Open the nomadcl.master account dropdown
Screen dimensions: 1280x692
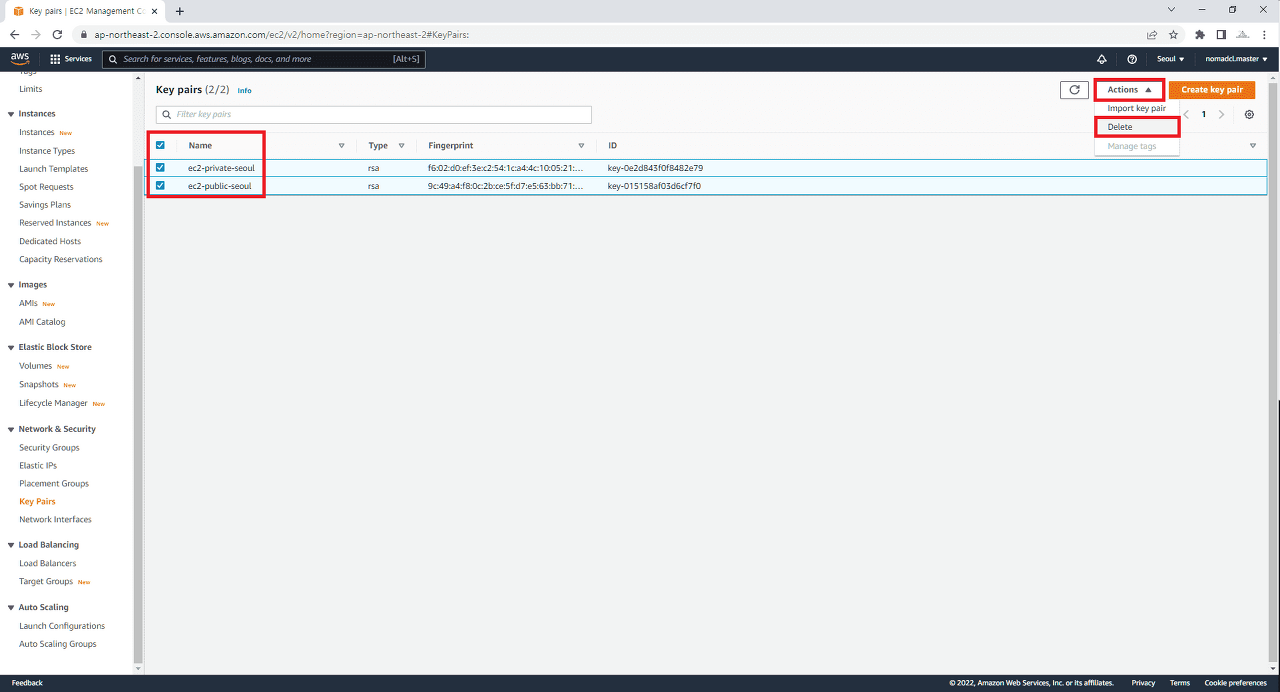tap(1236, 59)
